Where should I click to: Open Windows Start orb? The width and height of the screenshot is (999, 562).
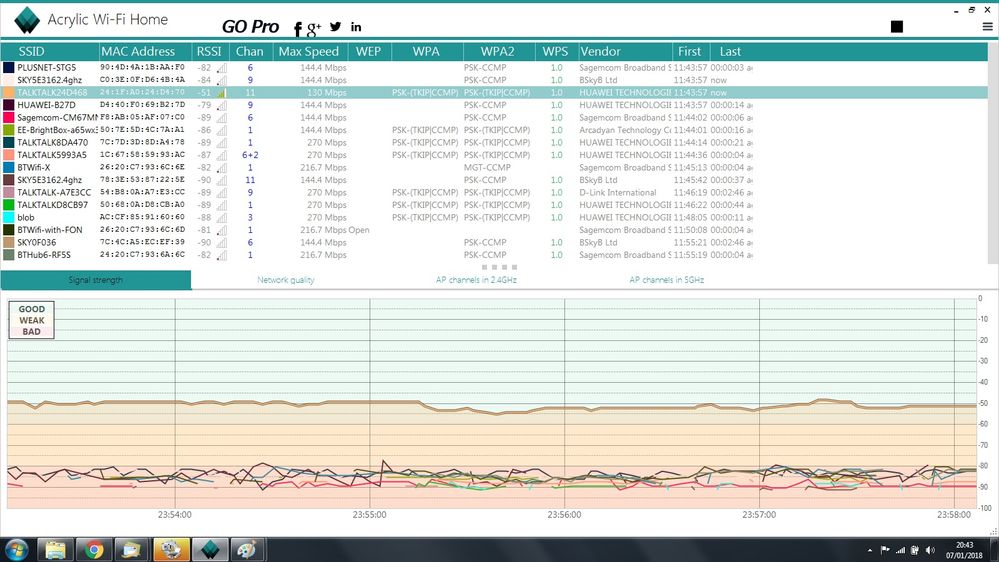(16, 549)
